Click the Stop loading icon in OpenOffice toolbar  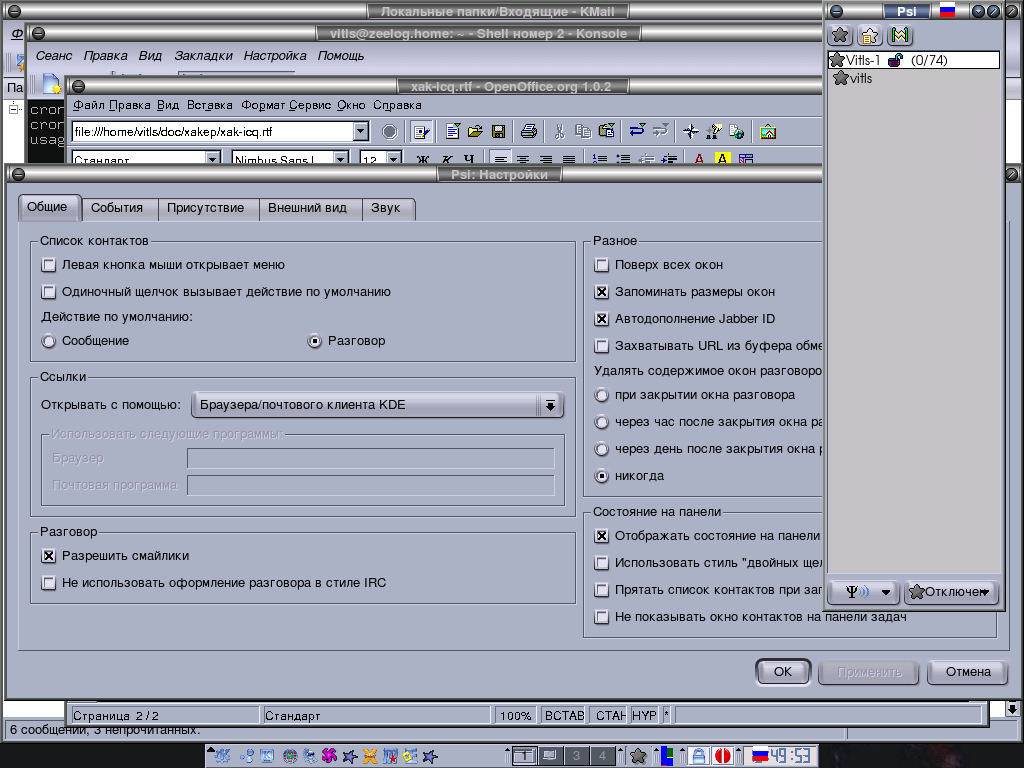coord(390,132)
